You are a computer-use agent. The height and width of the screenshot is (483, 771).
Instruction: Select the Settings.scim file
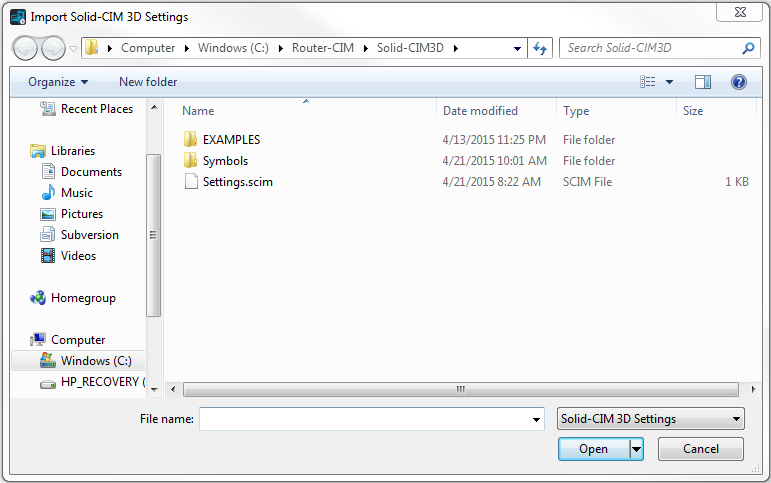[x=237, y=182]
